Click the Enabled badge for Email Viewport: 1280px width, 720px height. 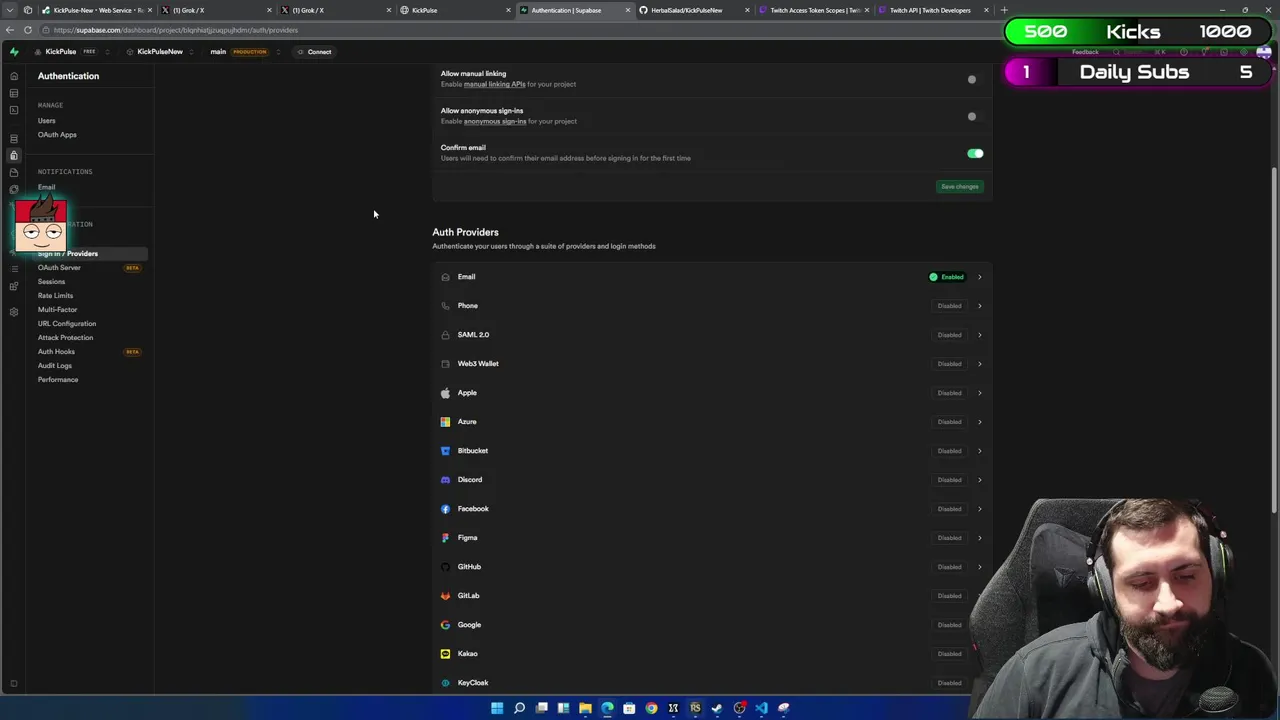[x=947, y=277]
